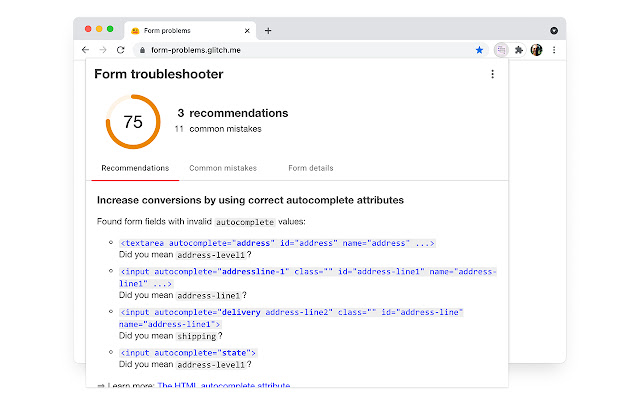640x400 pixels.
Task: Click the input autocomplete="addressline-1" code link
Action: pyautogui.click(x=300, y=271)
